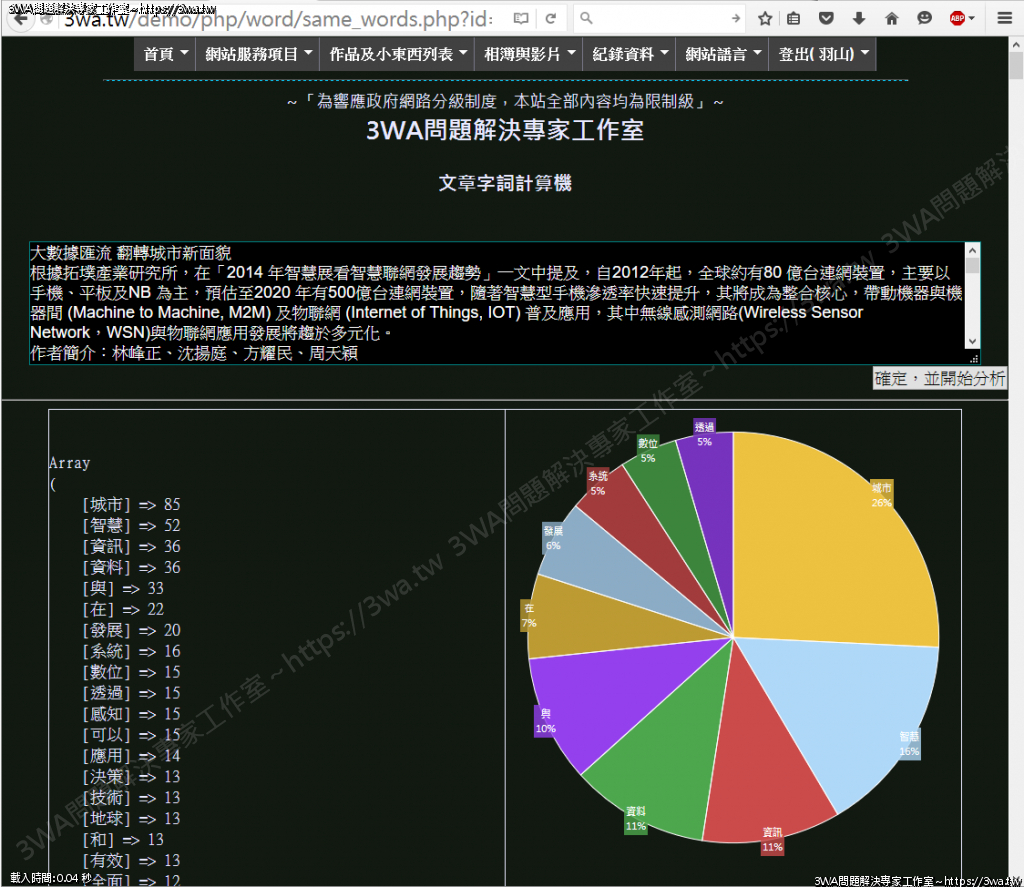Image resolution: width=1024 pixels, height=887 pixels.
Task: Open the 首頁 menu item
Action: click(x=166, y=55)
